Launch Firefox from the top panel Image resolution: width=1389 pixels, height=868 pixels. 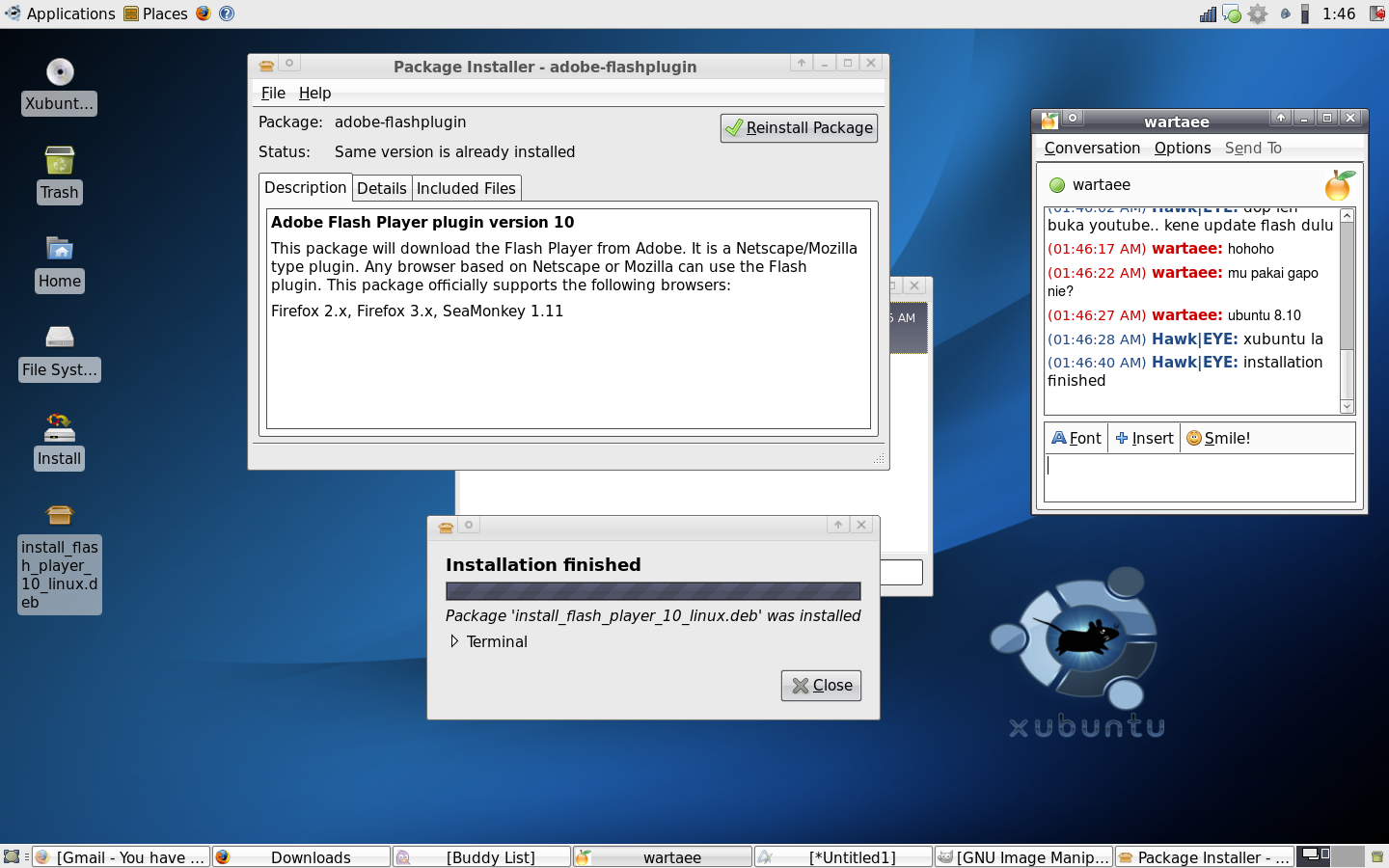(204, 14)
